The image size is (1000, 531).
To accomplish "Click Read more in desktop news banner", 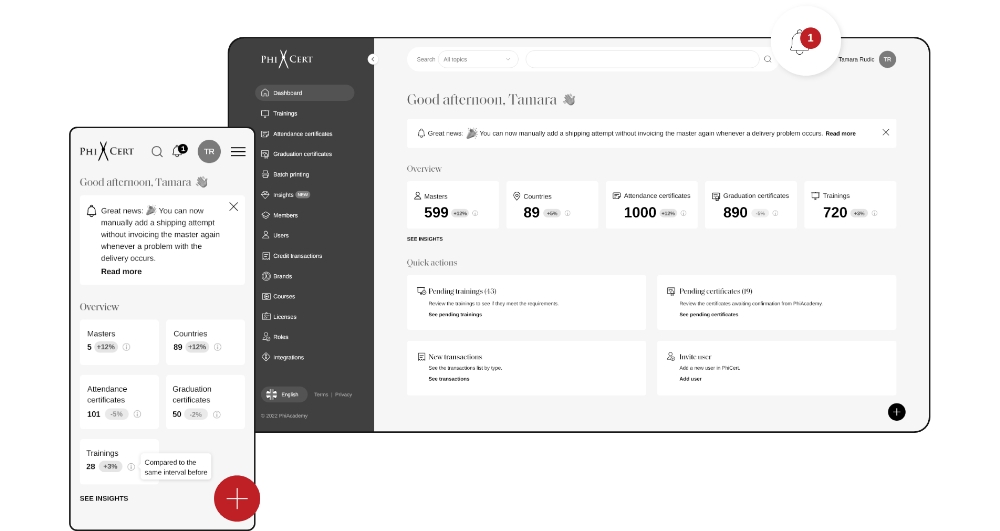I will [x=841, y=134].
